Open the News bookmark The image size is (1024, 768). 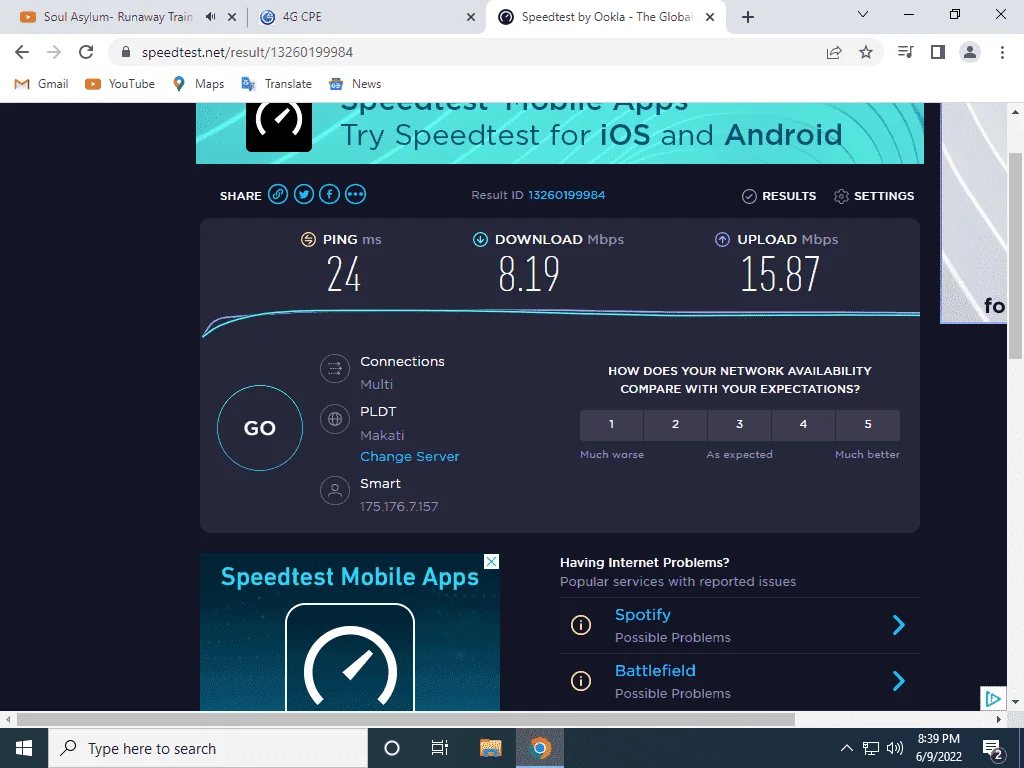coord(355,84)
